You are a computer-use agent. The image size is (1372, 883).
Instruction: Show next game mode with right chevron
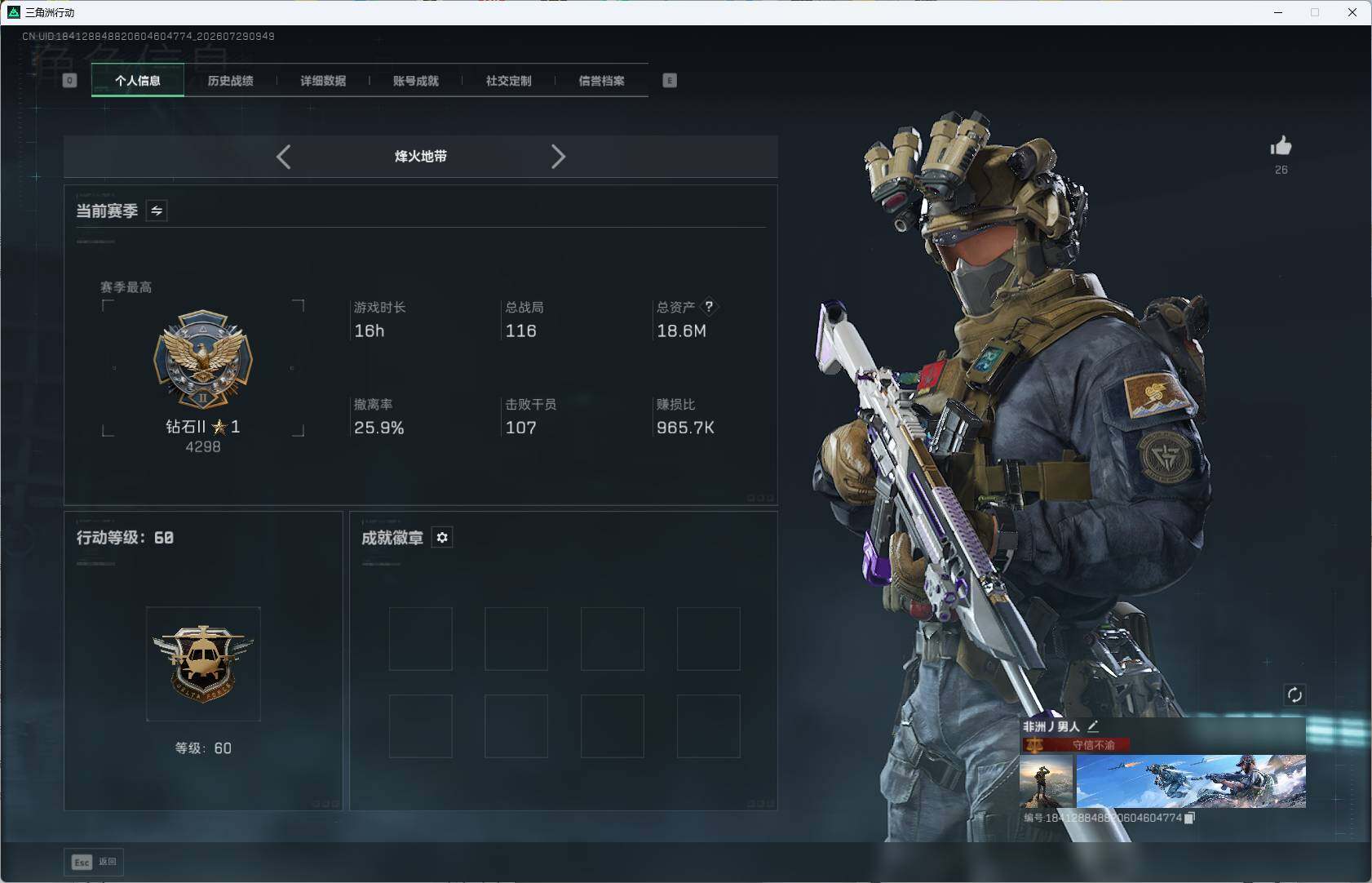[558, 157]
